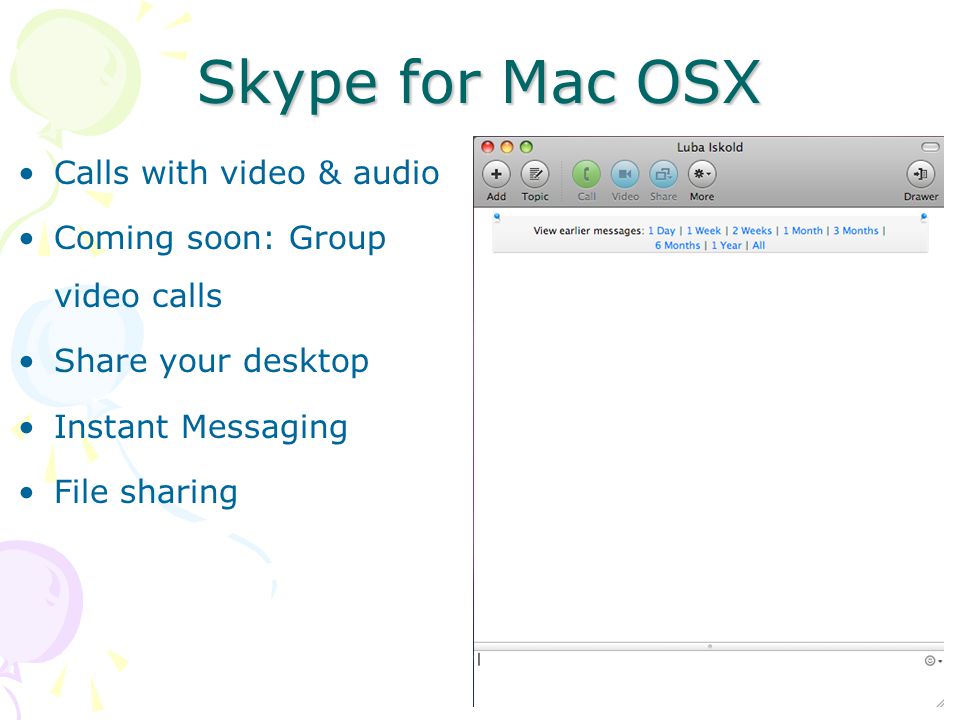
Task: Show messages from 2 Weeks
Action: coord(752,231)
